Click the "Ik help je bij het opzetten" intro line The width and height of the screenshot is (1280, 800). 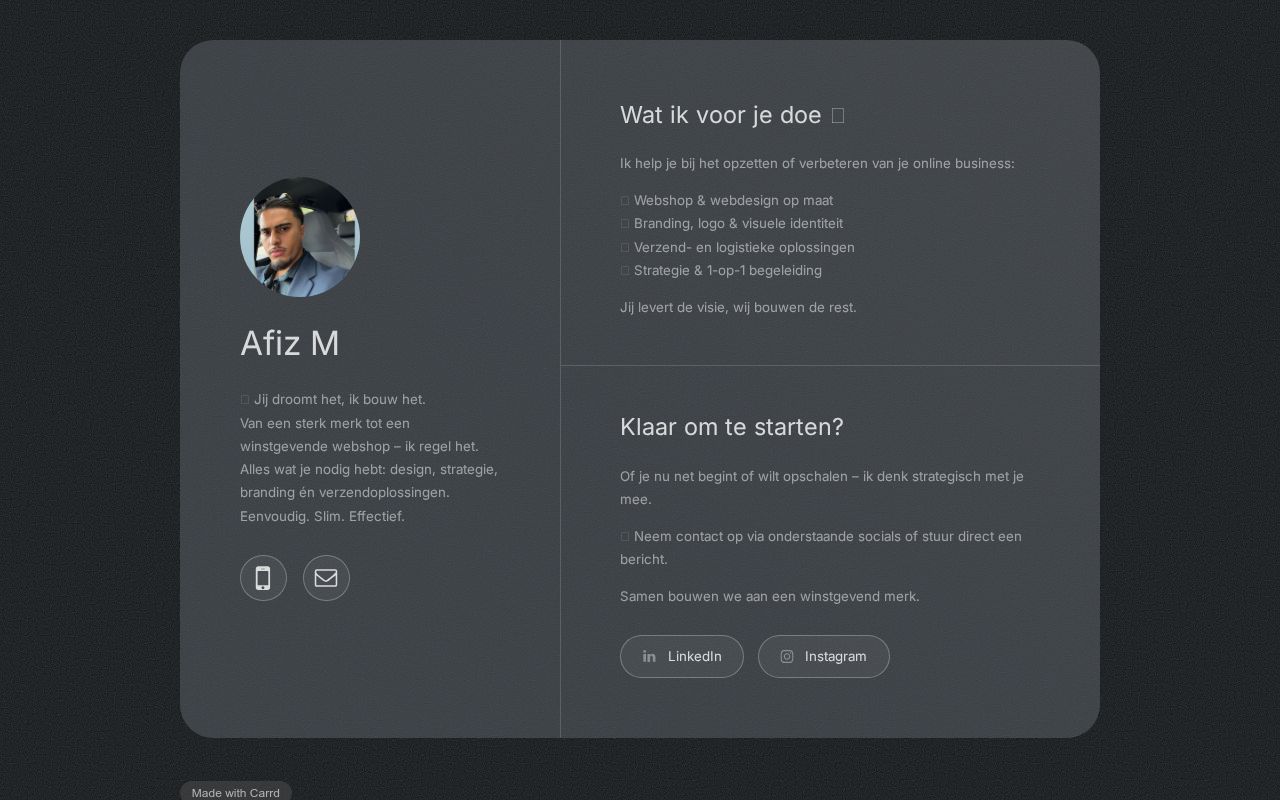(x=817, y=163)
